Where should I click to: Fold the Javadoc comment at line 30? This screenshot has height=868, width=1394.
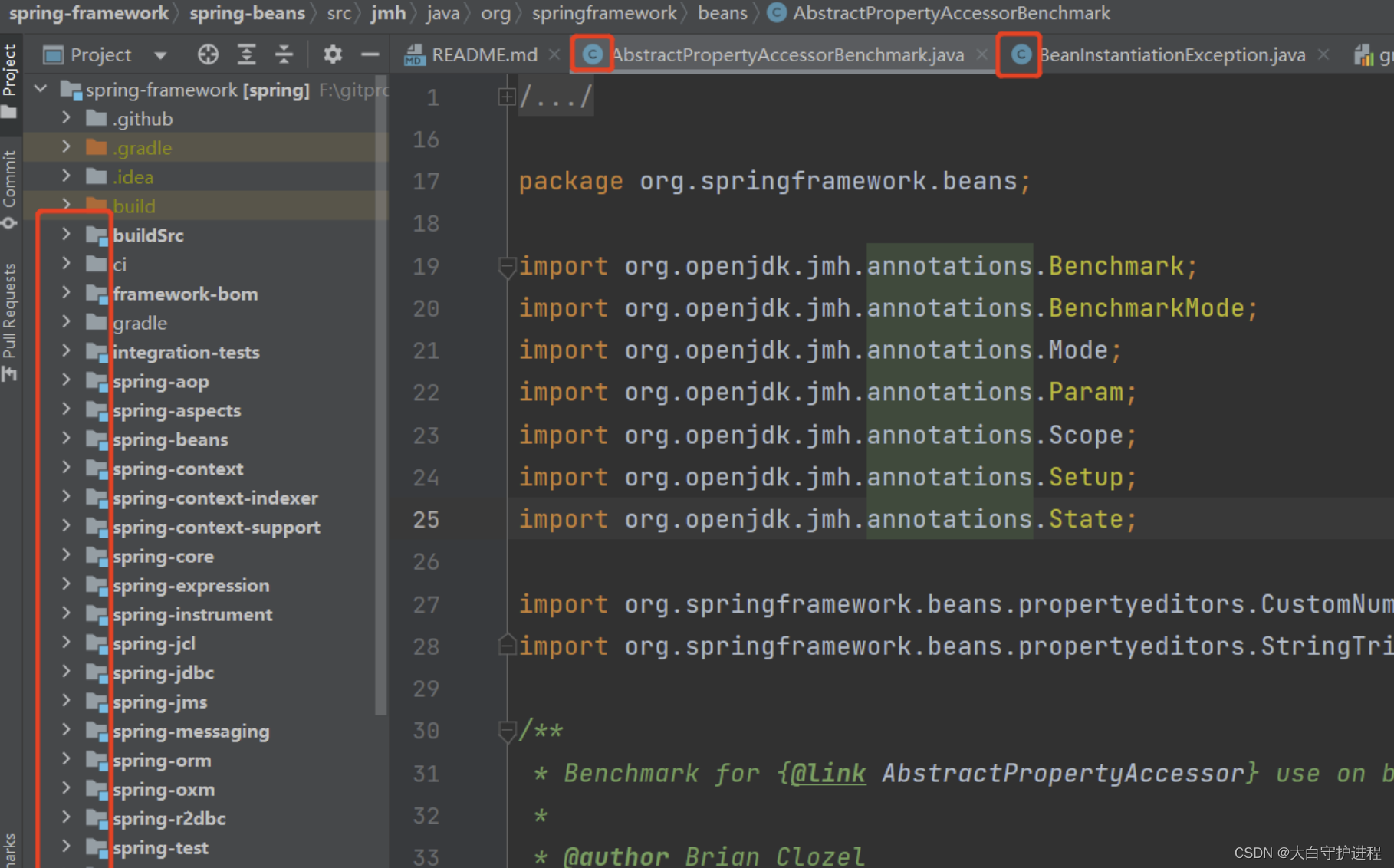click(506, 731)
